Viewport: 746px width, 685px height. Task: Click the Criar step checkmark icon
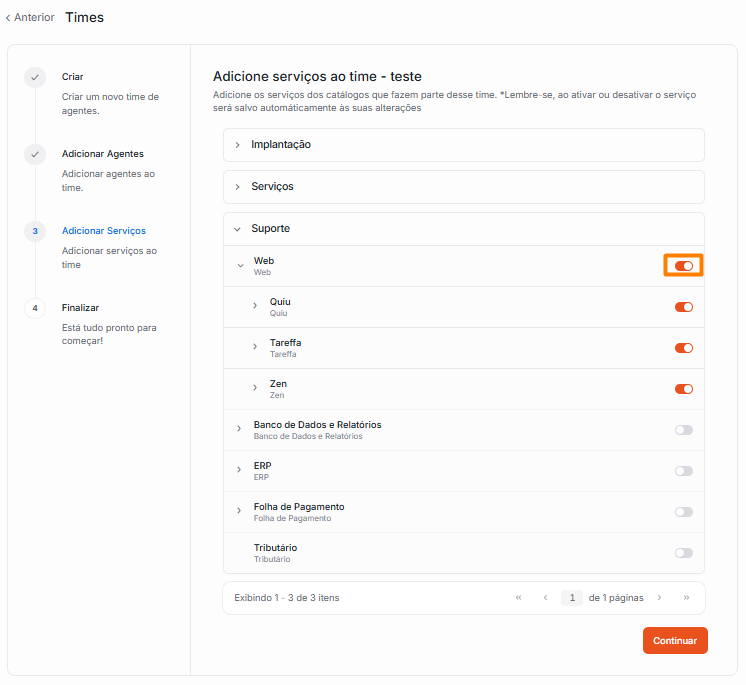(35, 77)
